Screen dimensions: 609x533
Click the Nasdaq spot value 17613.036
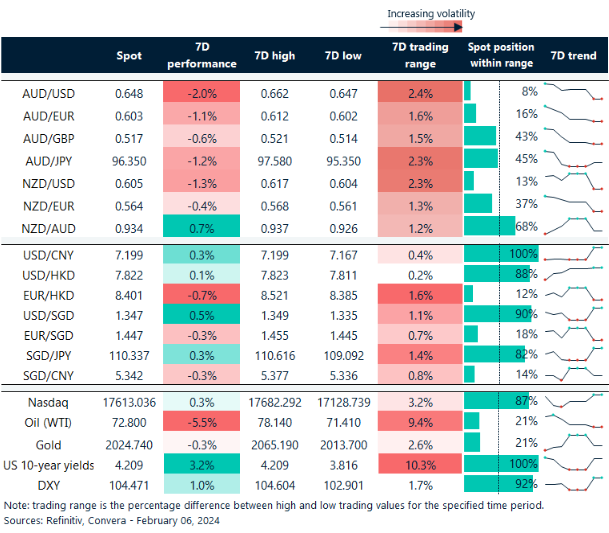[129, 400]
